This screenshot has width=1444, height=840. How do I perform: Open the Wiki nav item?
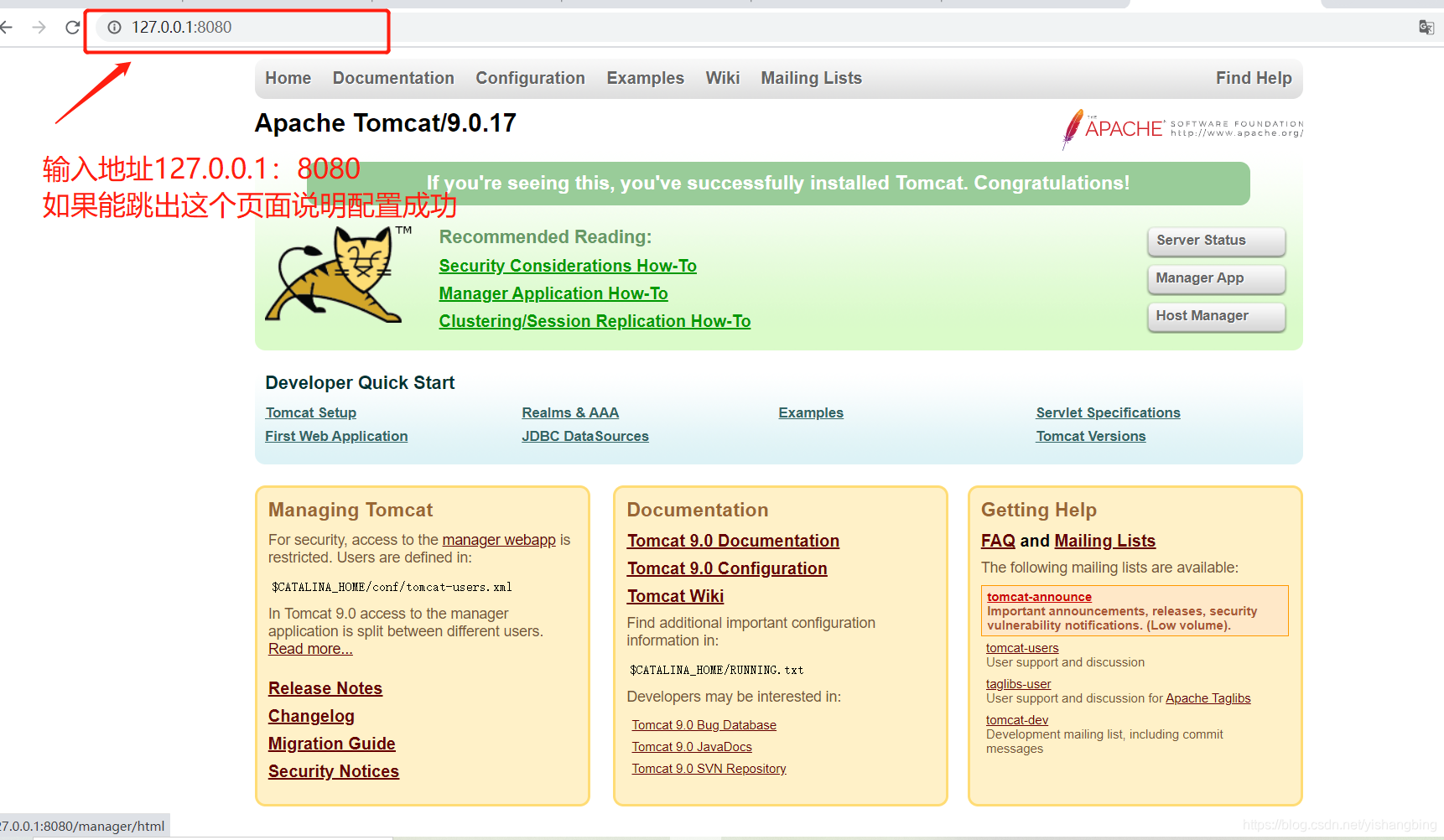(723, 78)
